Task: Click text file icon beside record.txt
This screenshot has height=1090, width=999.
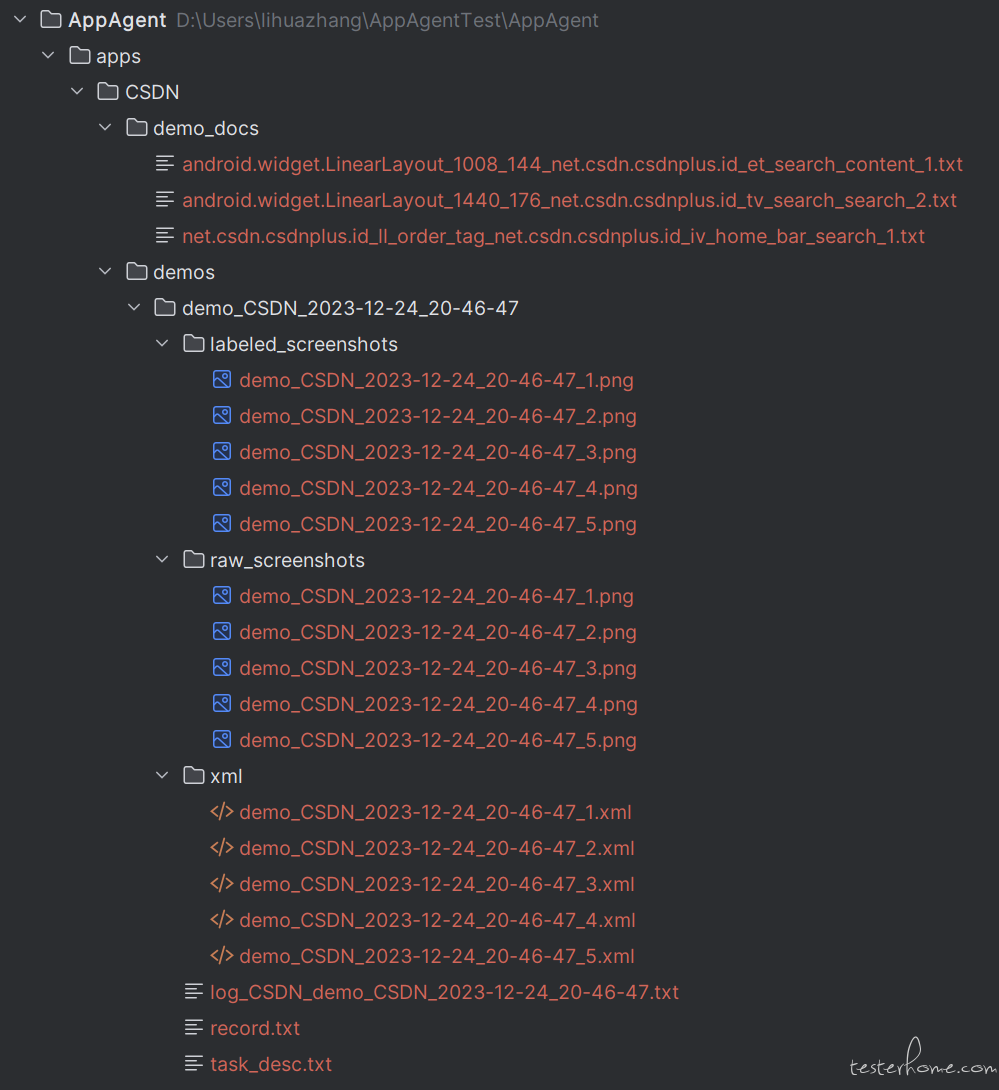Action: pyautogui.click(x=194, y=1027)
